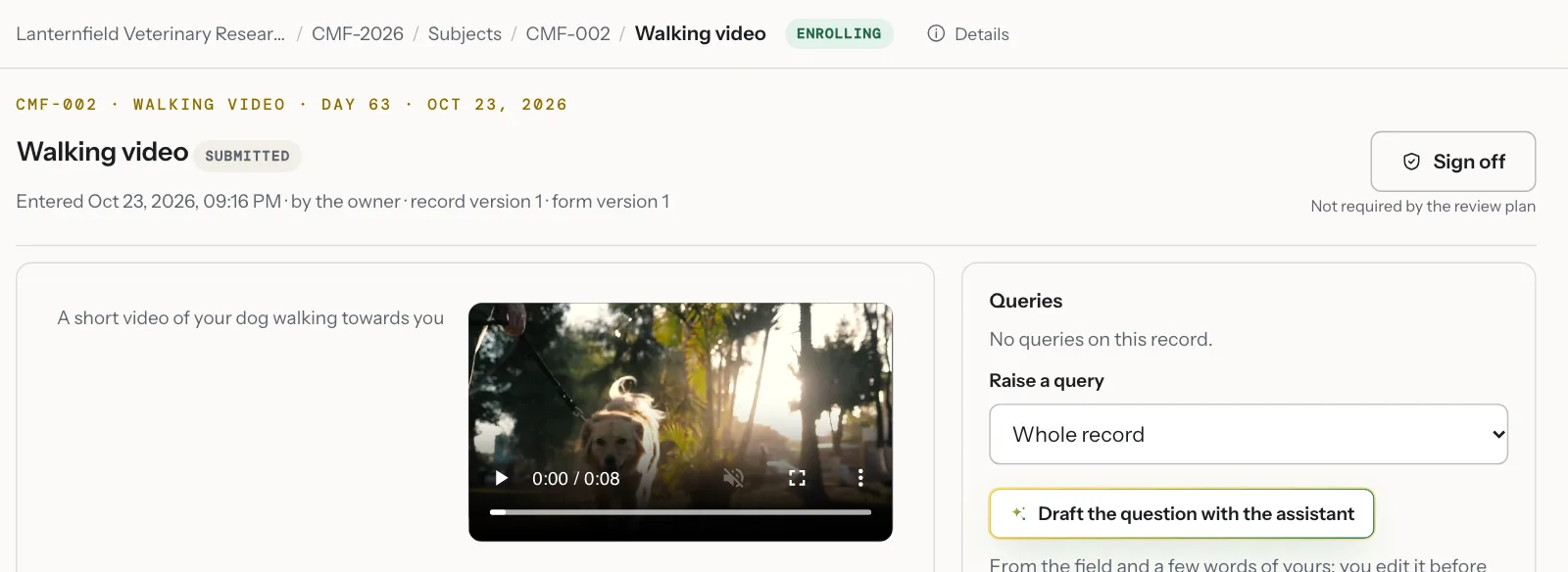1568x572 pixels.
Task: Draft the question with the assistant
Action: coord(1181,513)
